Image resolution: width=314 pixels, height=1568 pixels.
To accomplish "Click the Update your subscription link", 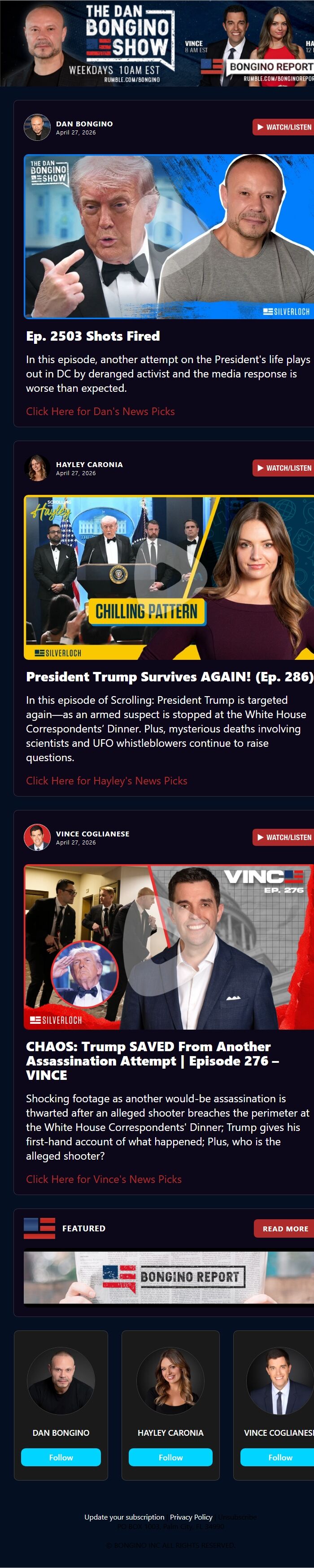I will 124,1517.
